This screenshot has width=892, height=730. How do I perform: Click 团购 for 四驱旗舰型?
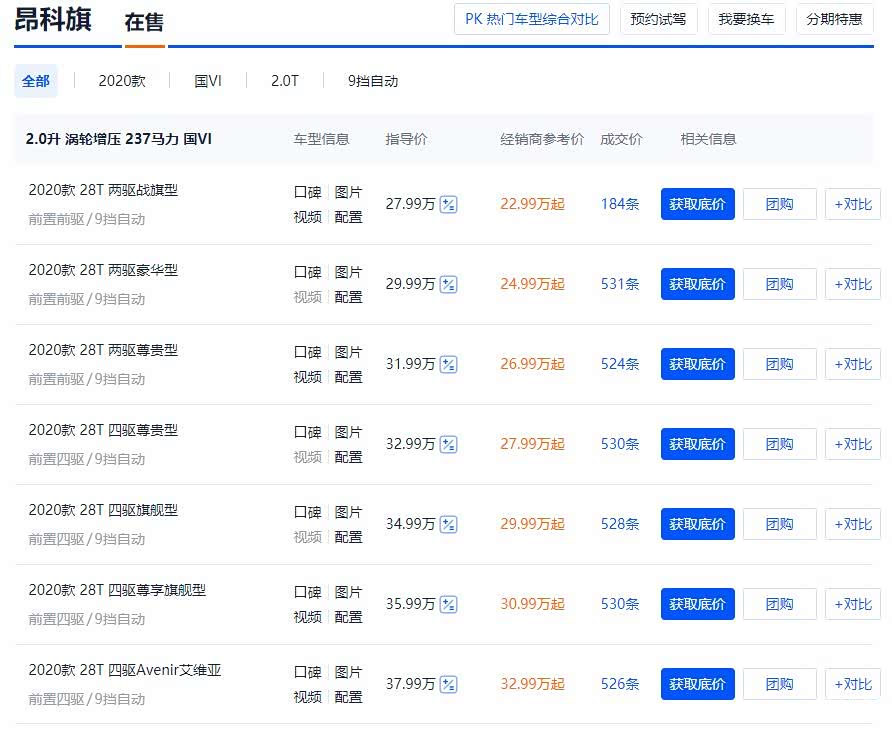[x=780, y=524]
